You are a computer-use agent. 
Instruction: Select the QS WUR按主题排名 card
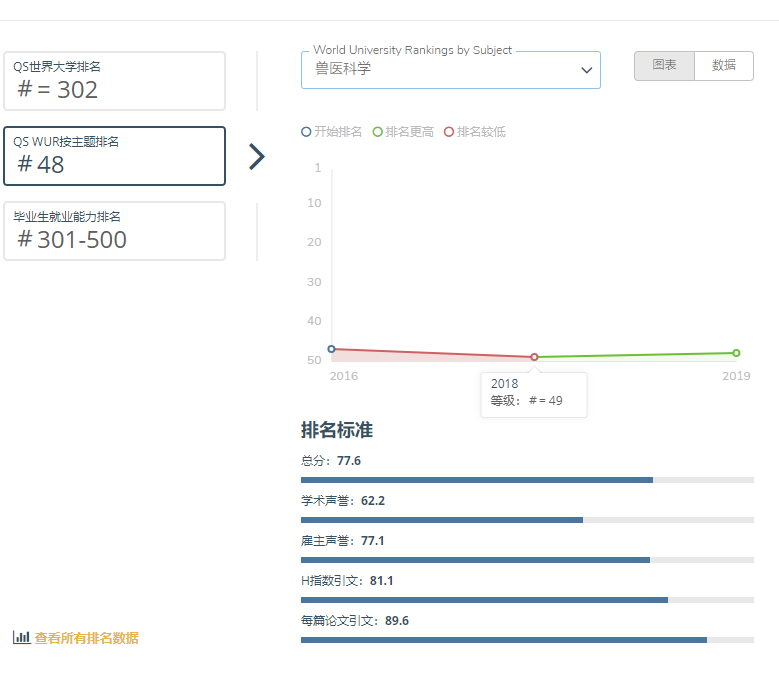(x=114, y=156)
